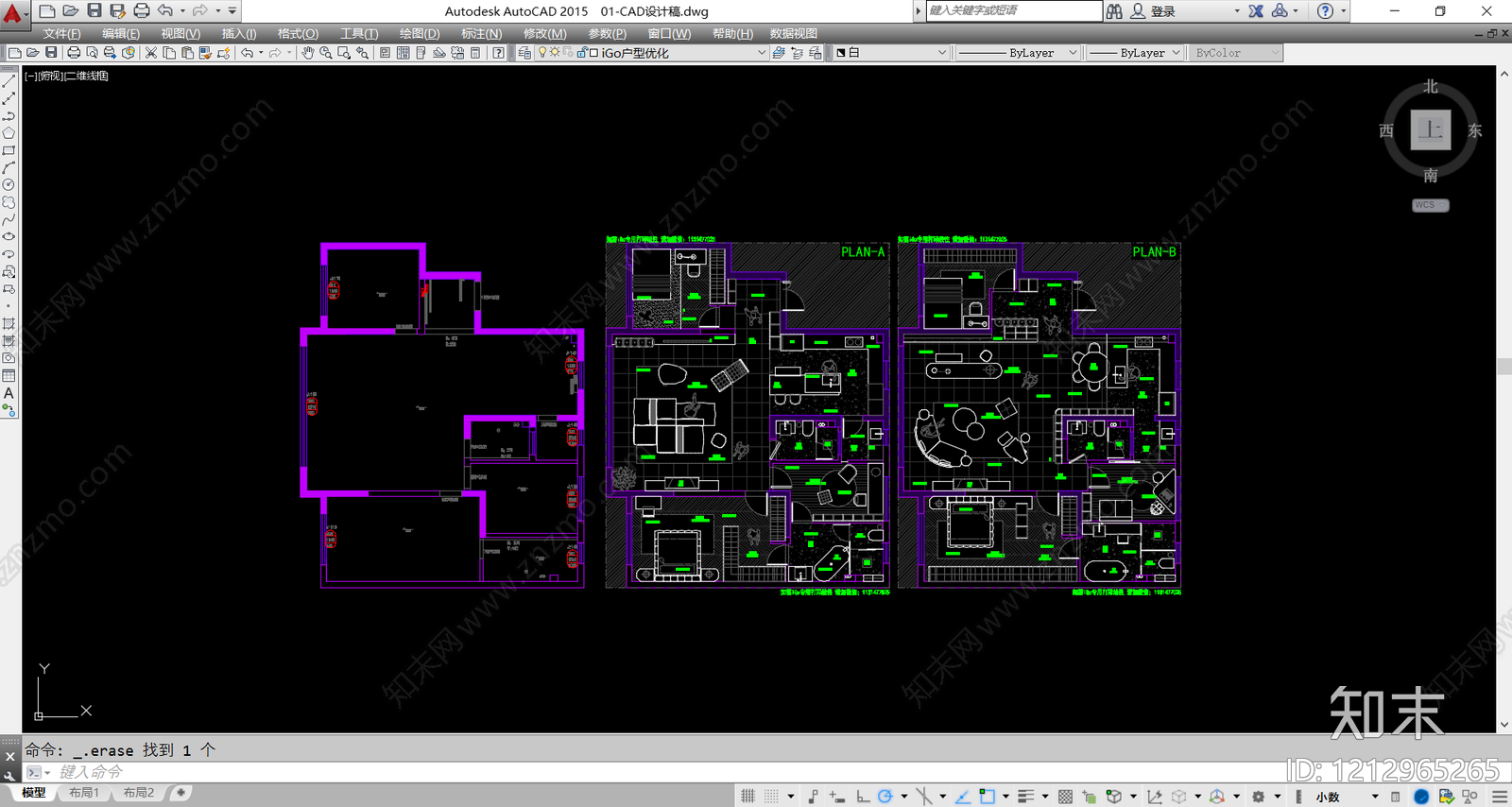Open the color control dropdown 白
The height and width of the screenshot is (807, 1512).
pyautogui.click(x=890, y=53)
